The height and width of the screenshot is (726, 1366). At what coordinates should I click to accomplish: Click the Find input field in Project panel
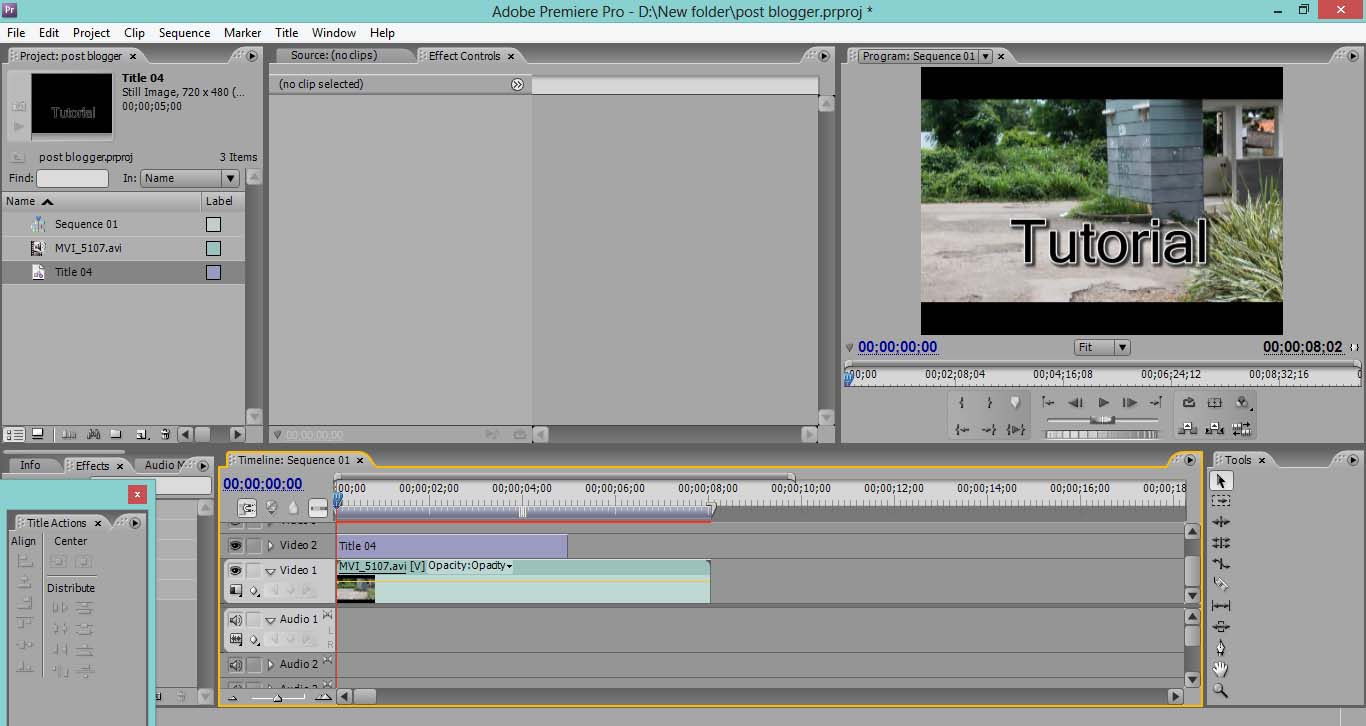(72, 178)
